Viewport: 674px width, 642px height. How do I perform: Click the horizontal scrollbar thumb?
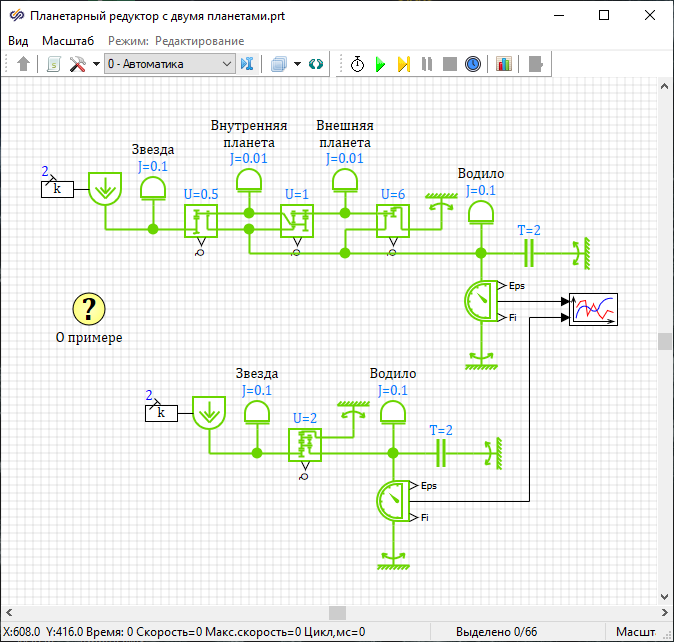coord(337,612)
